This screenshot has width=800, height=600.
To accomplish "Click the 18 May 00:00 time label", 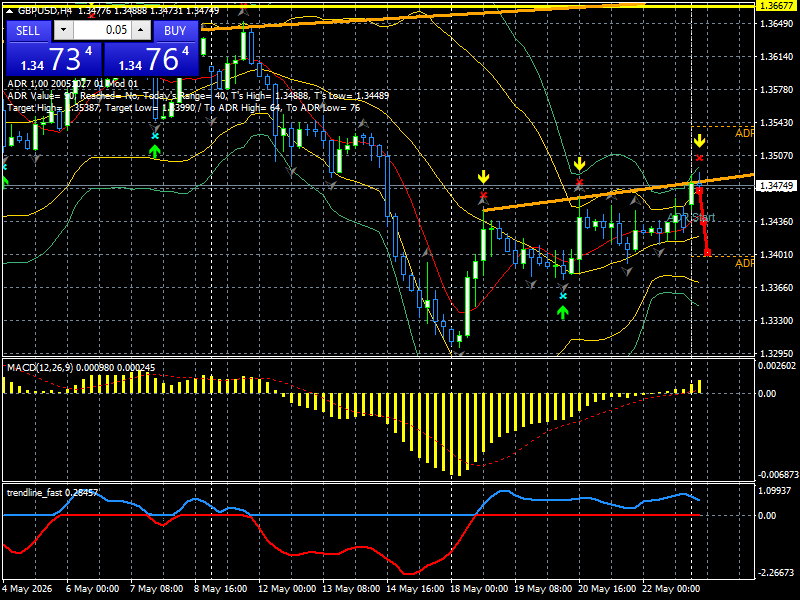I will (x=479, y=588).
